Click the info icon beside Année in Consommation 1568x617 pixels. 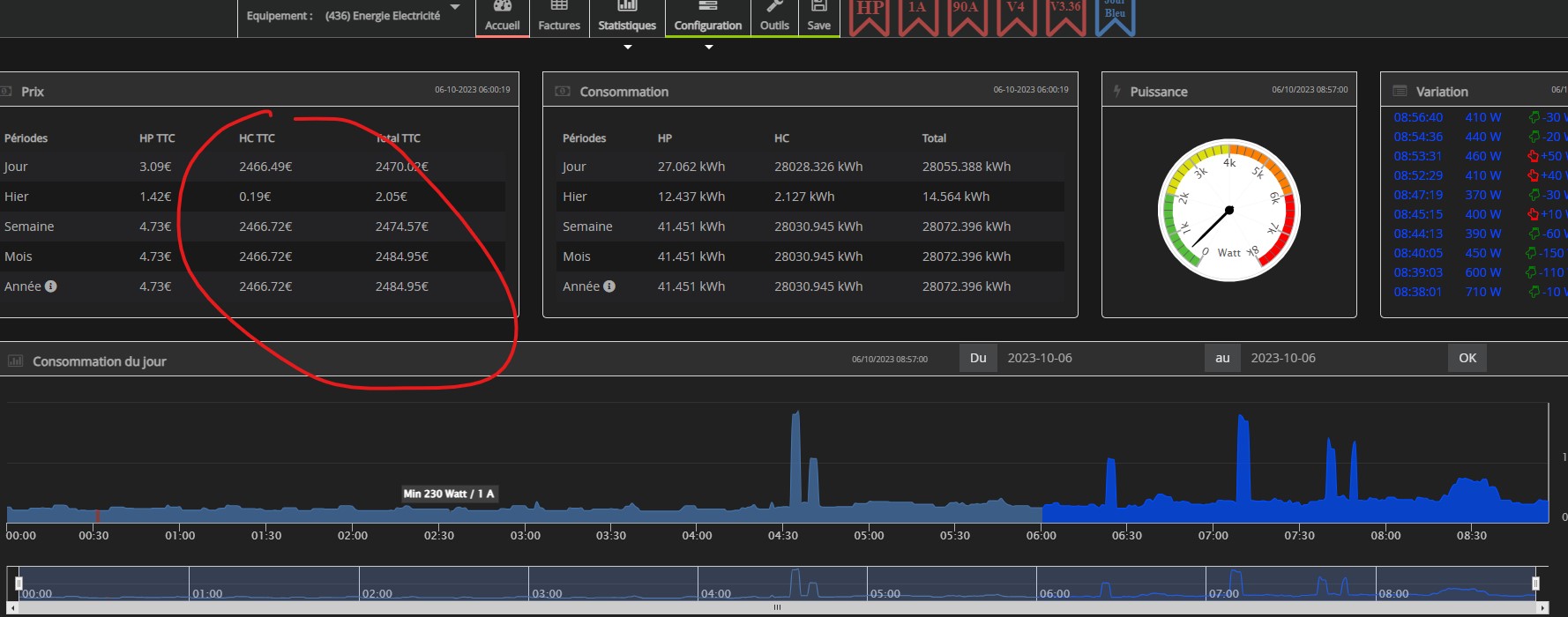click(609, 286)
